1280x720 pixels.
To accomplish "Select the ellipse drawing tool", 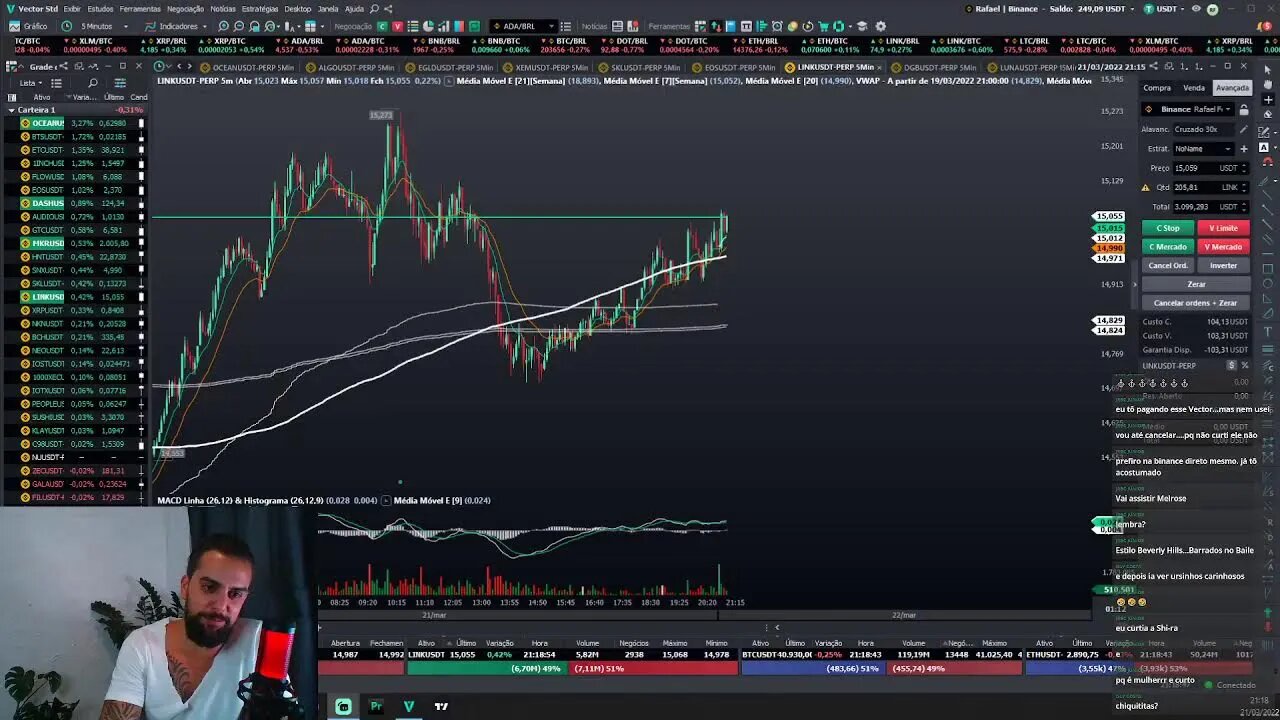I will click(1268, 283).
